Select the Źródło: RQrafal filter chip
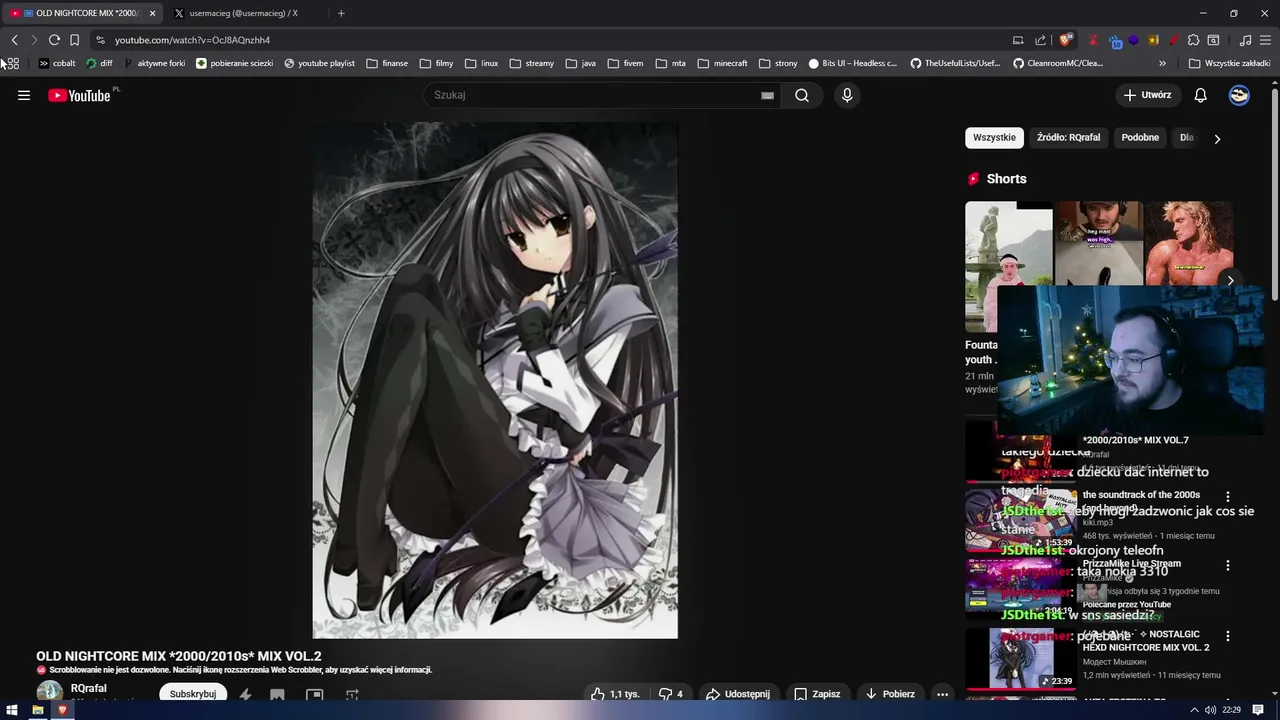The height and width of the screenshot is (720, 1280). tap(1068, 138)
